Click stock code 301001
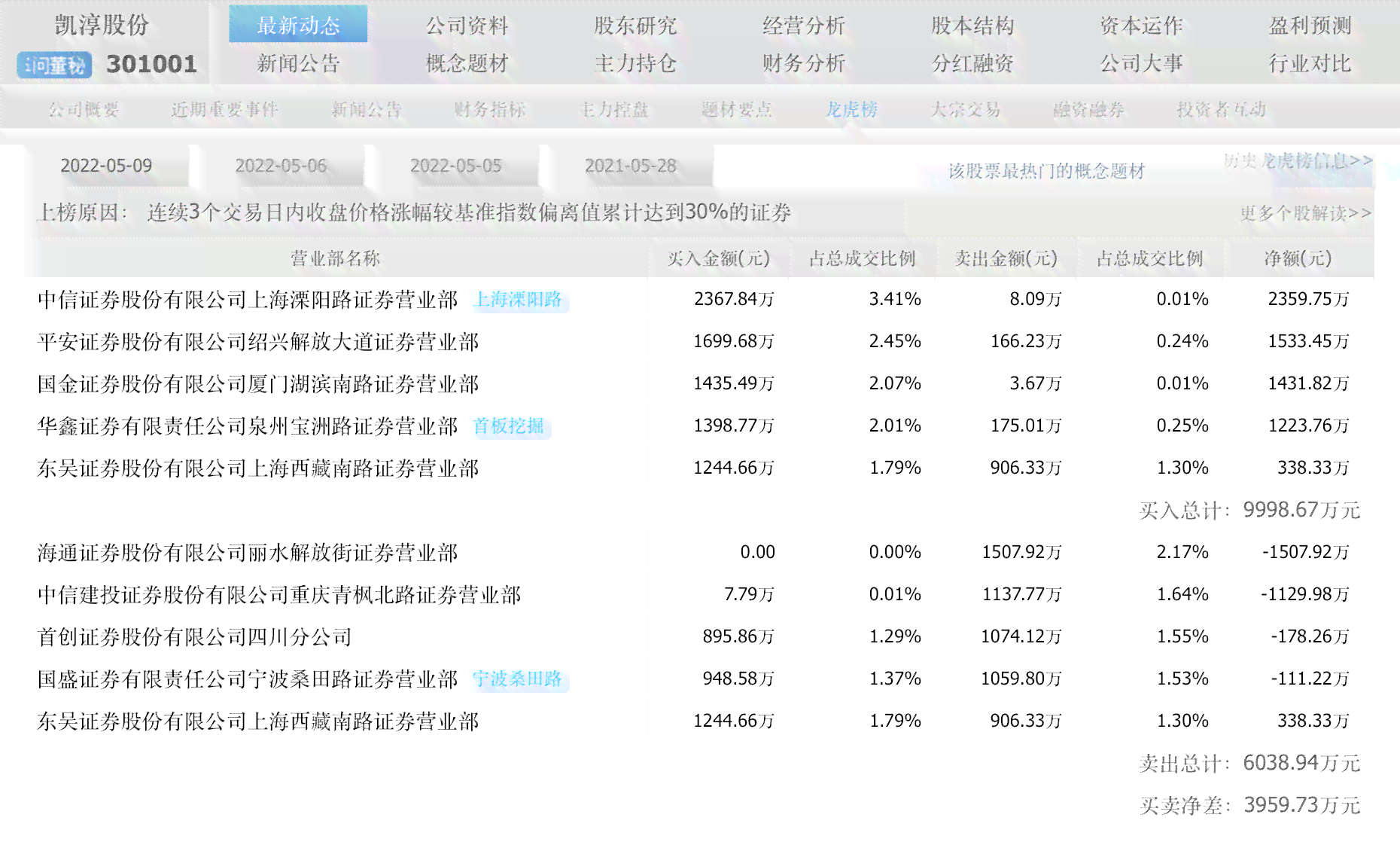The width and height of the screenshot is (1400, 845). 151,65
